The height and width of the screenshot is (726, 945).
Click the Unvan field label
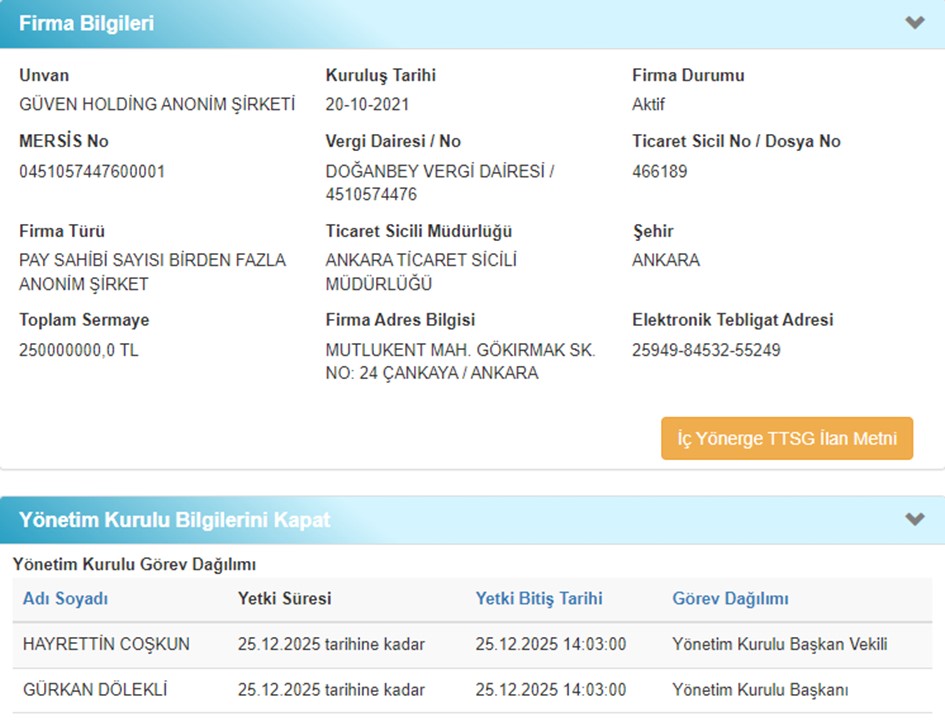44,75
